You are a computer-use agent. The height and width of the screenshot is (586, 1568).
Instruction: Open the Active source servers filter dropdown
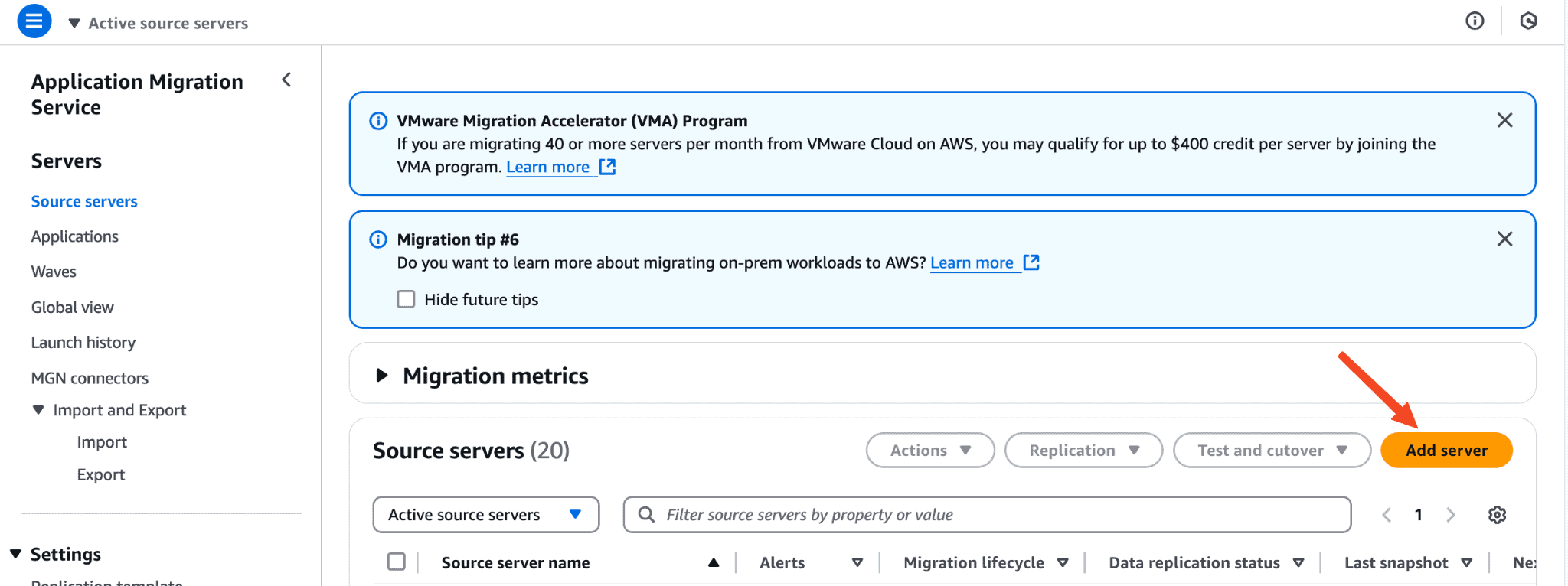pyautogui.click(x=485, y=515)
